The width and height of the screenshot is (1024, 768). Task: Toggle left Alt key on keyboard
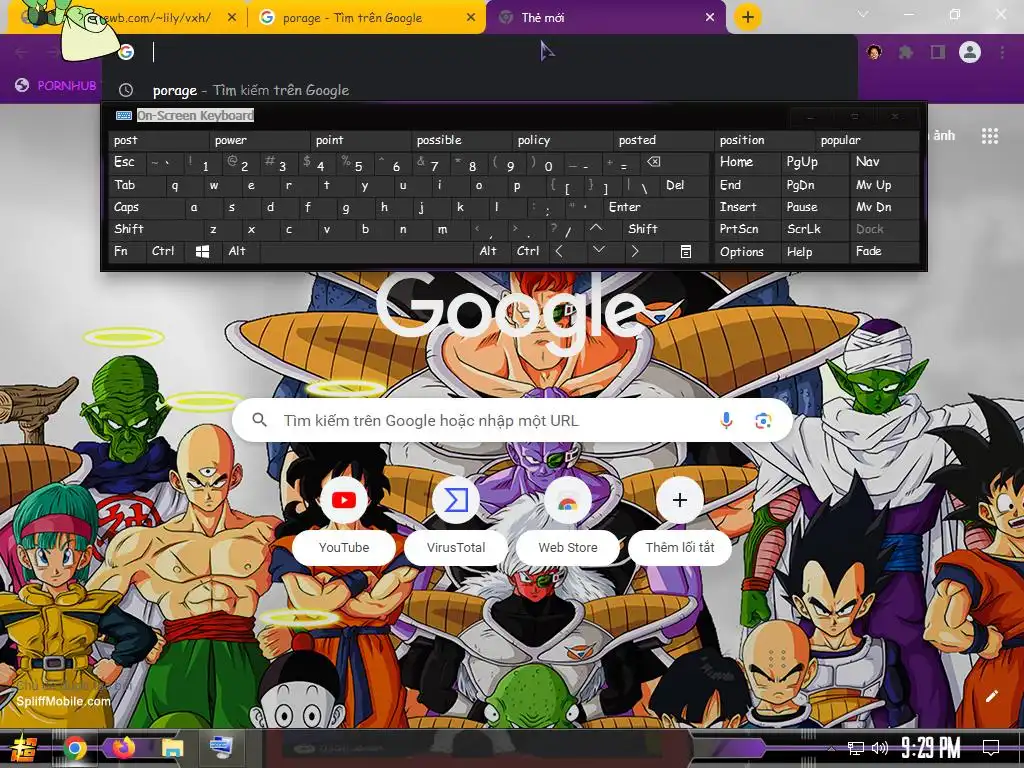click(240, 251)
